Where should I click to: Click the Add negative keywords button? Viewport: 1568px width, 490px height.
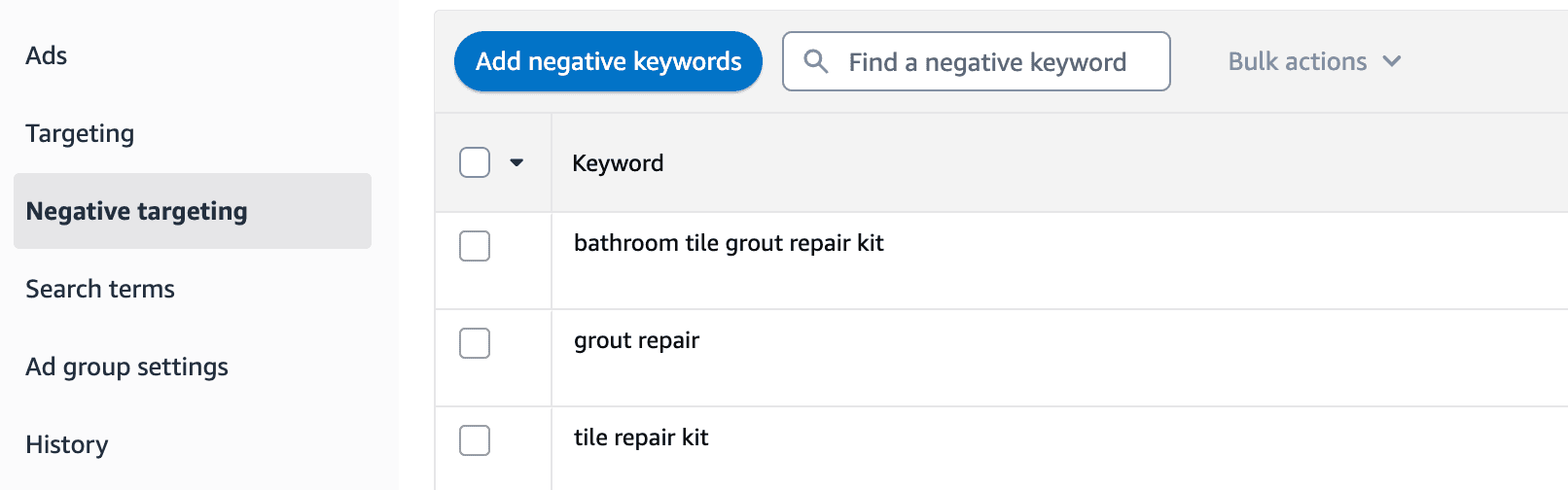tap(609, 61)
